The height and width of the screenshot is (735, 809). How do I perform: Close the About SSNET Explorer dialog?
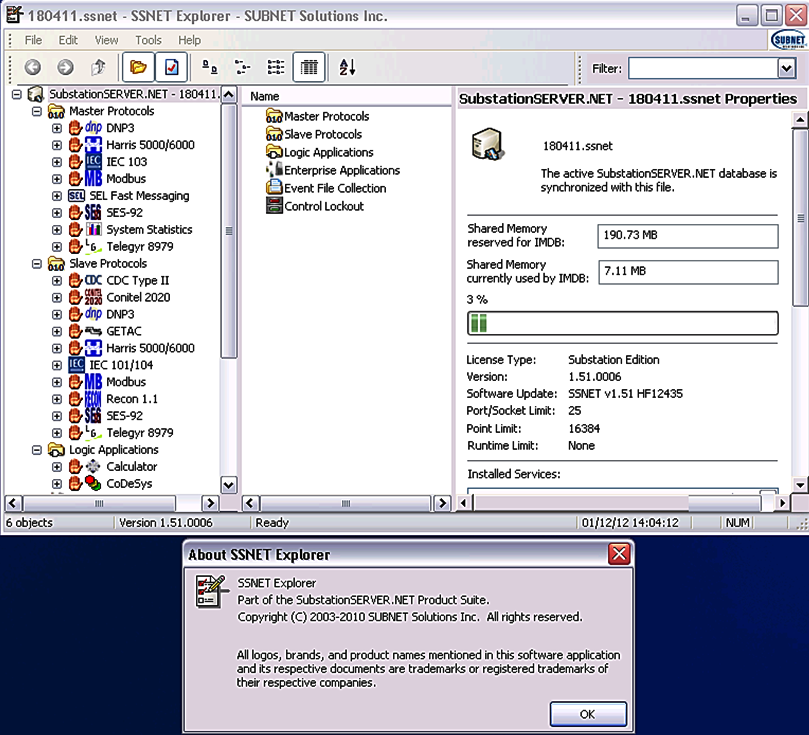point(619,554)
